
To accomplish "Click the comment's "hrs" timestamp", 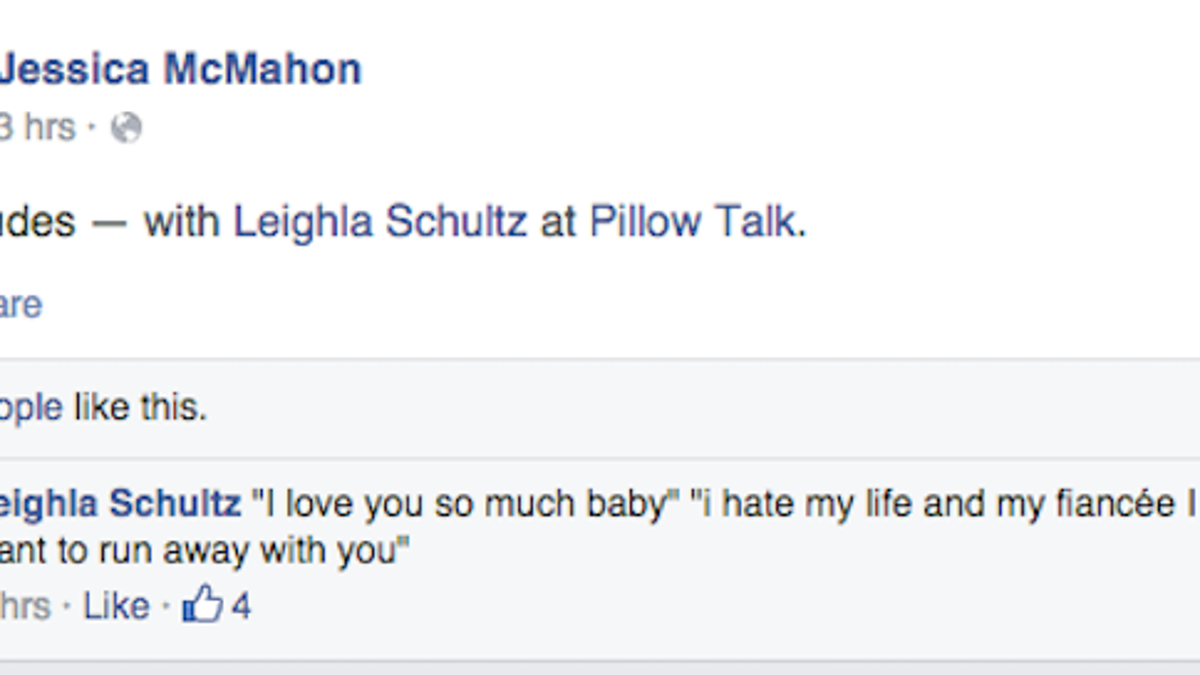I will click(25, 606).
